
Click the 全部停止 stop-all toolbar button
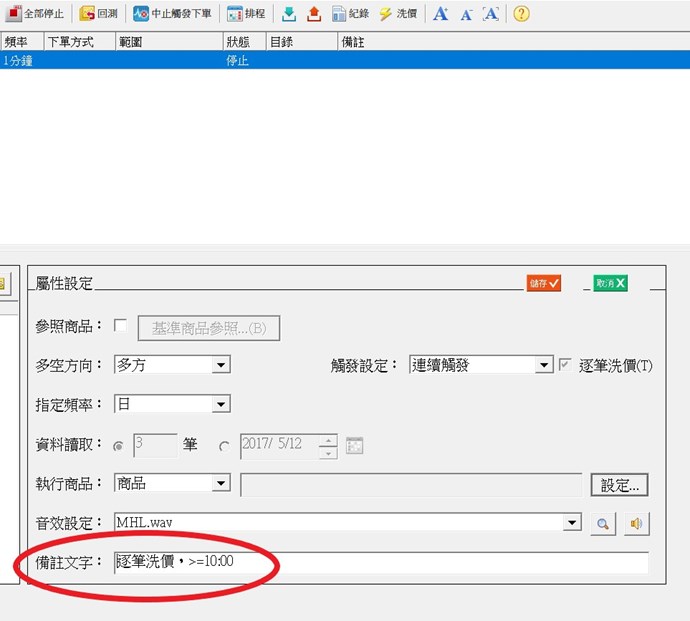36,14
